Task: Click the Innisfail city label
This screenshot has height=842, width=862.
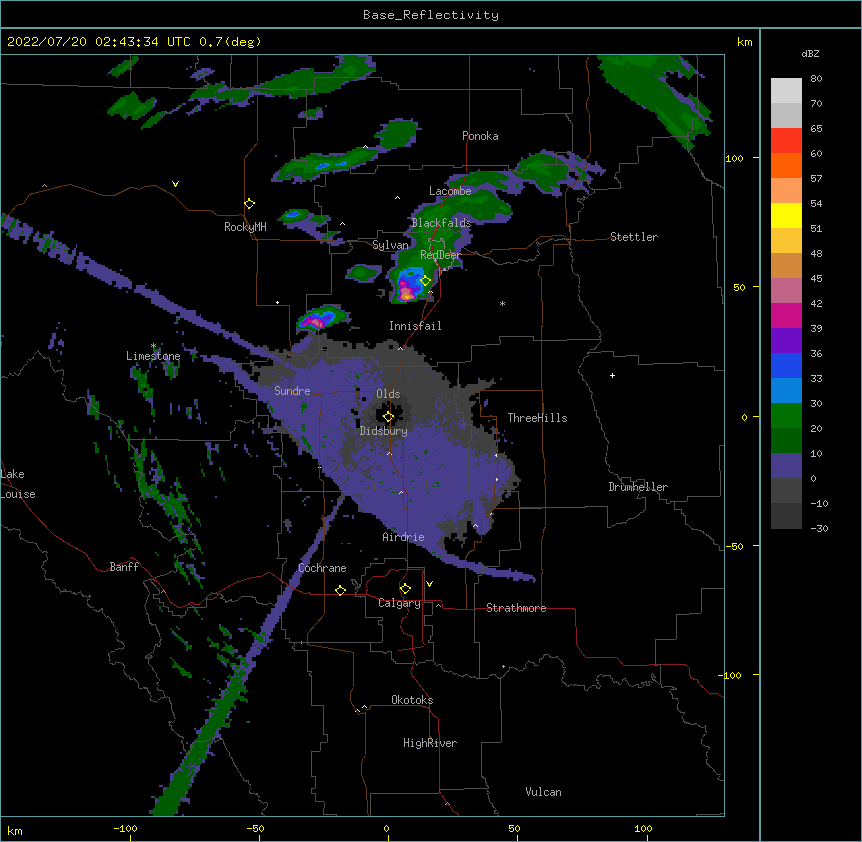Action: [415, 326]
